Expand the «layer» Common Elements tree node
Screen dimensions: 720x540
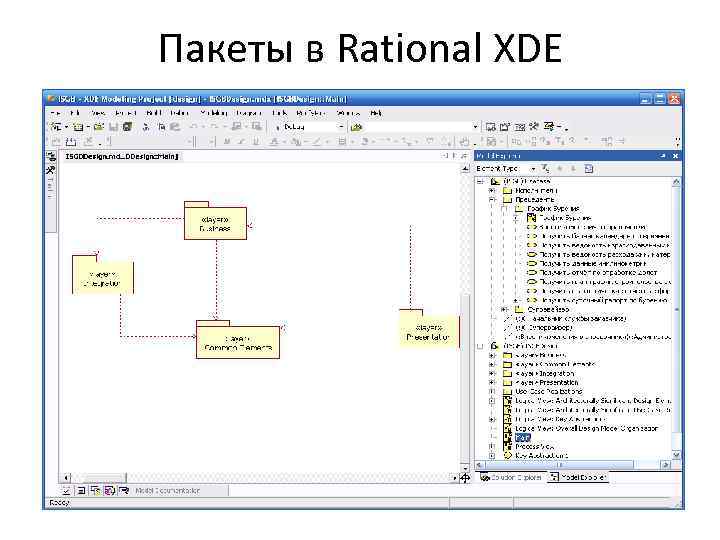pos(492,365)
